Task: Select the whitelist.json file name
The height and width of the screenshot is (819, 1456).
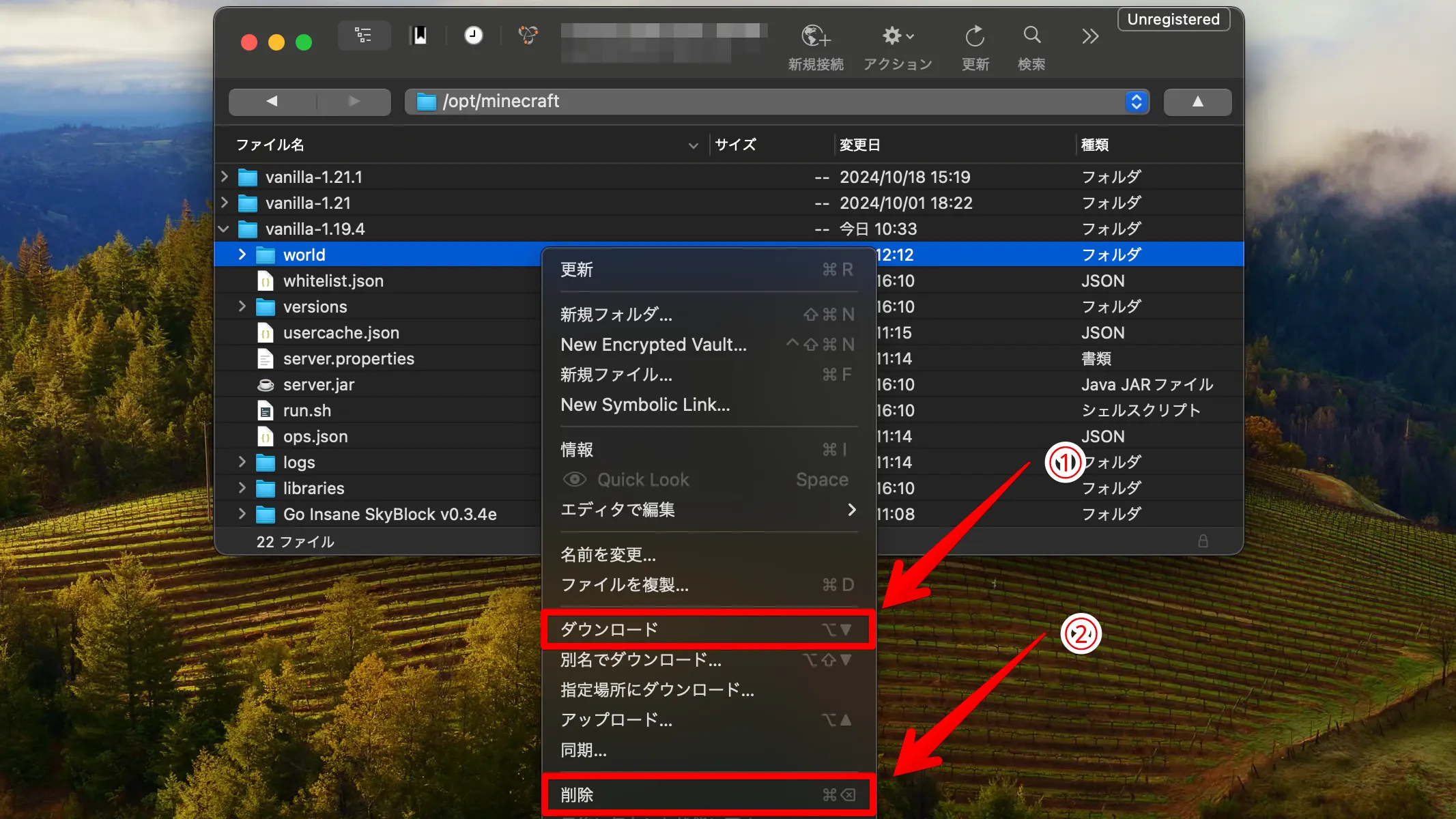Action: click(x=333, y=281)
